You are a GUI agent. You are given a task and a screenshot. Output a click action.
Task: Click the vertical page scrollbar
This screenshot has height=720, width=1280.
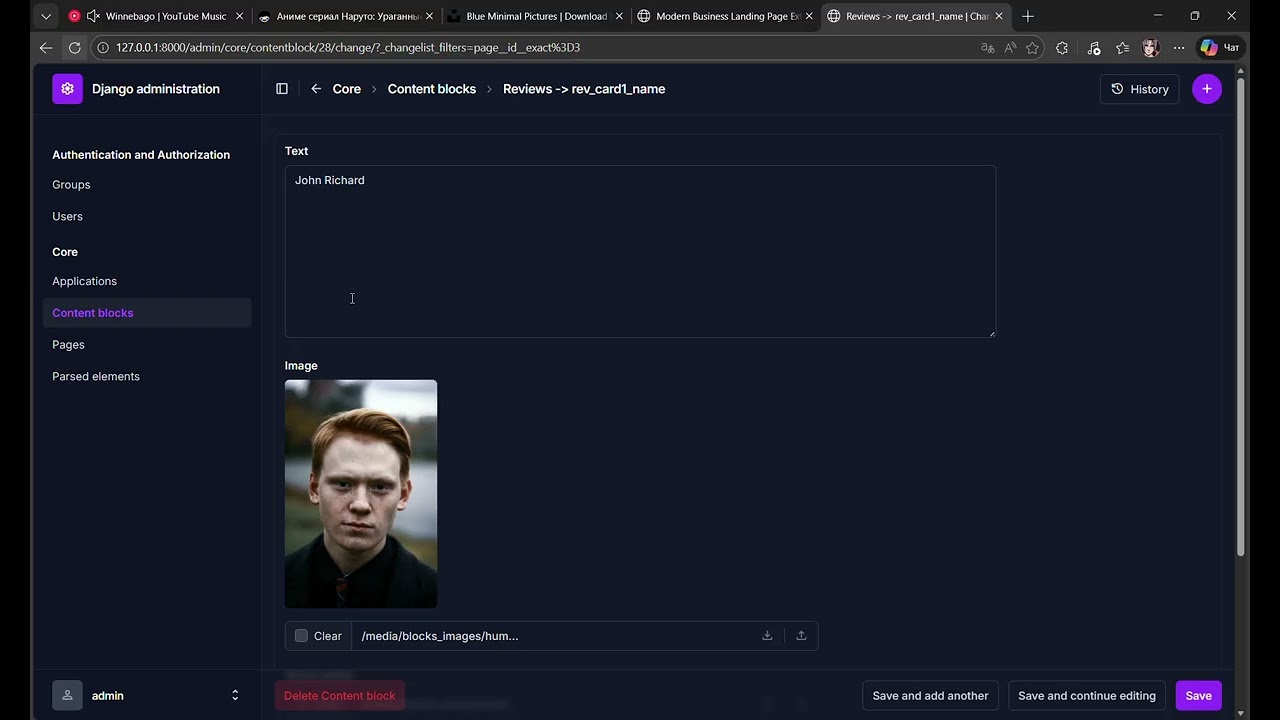pyautogui.click(x=1241, y=318)
